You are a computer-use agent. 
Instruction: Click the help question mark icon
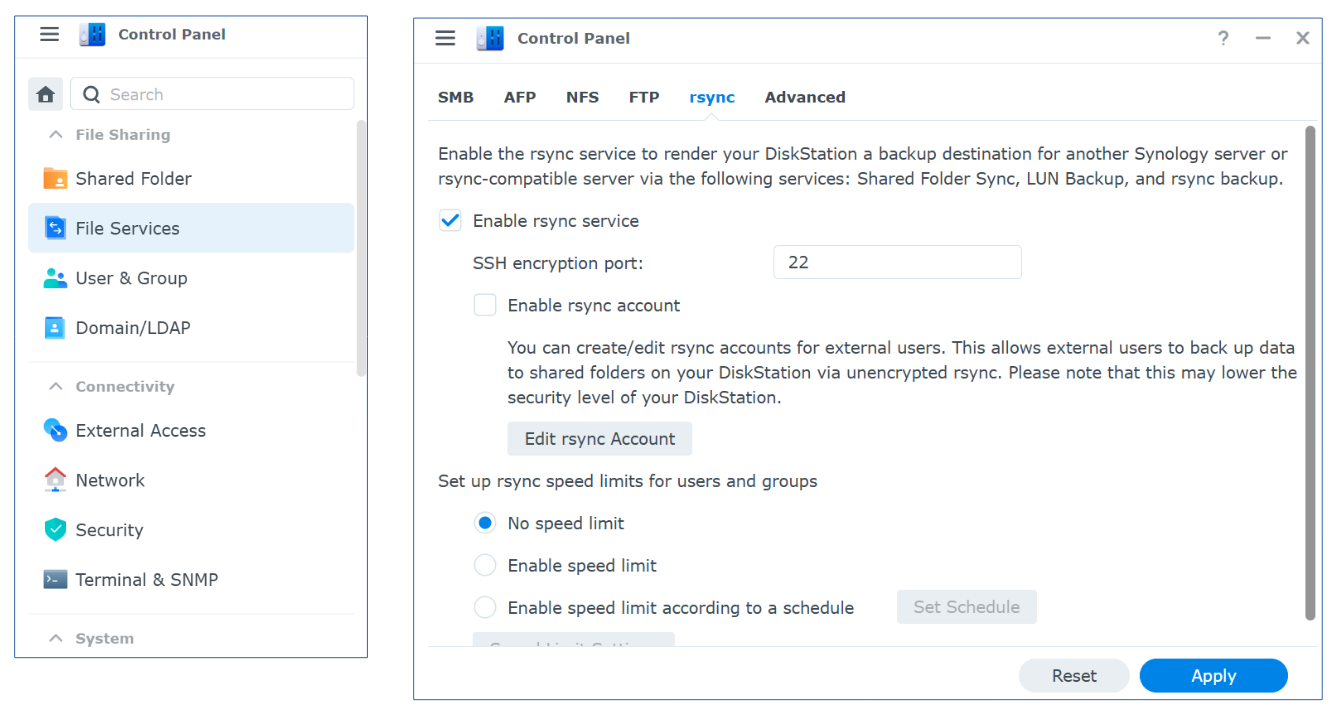1223,38
